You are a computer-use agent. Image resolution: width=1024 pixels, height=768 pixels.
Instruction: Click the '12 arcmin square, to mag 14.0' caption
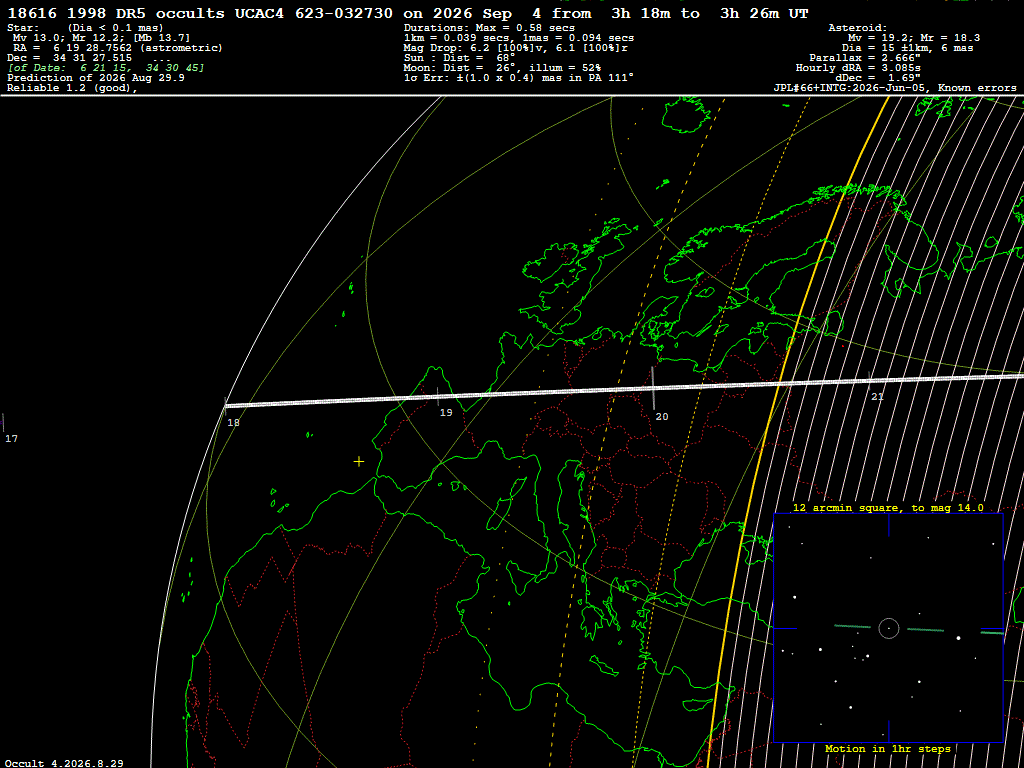click(x=888, y=507)
